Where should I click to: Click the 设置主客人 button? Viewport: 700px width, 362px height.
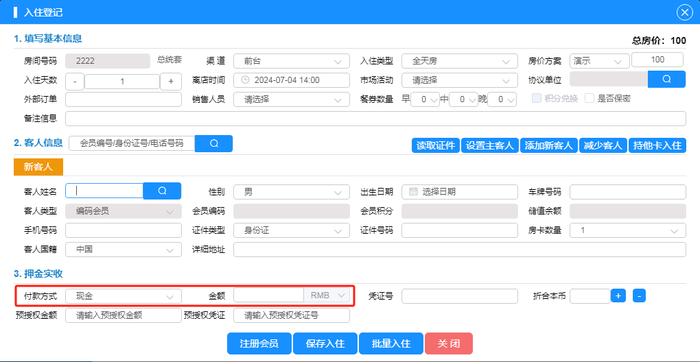click(490, 145)
